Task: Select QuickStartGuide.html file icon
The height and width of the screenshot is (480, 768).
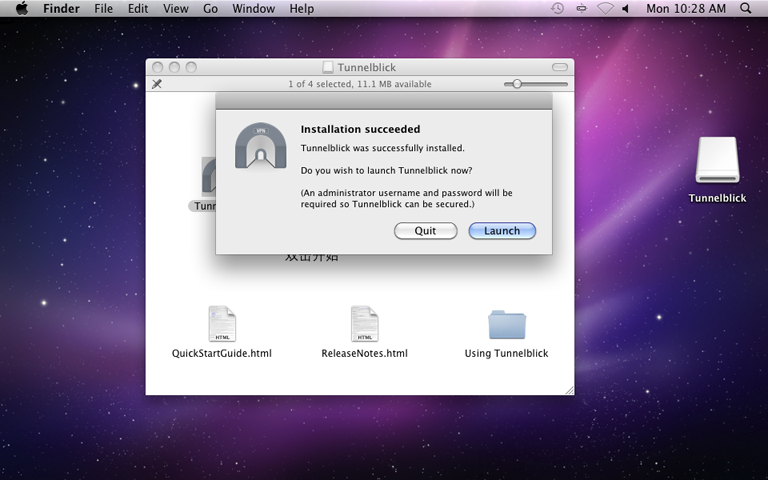Action: (222, 324)
